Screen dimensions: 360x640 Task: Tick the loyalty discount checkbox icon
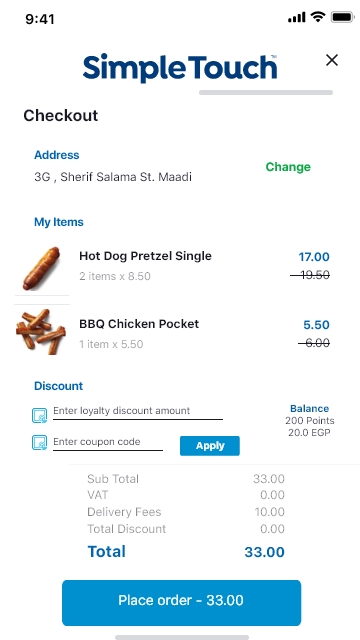tap(40, 416)
